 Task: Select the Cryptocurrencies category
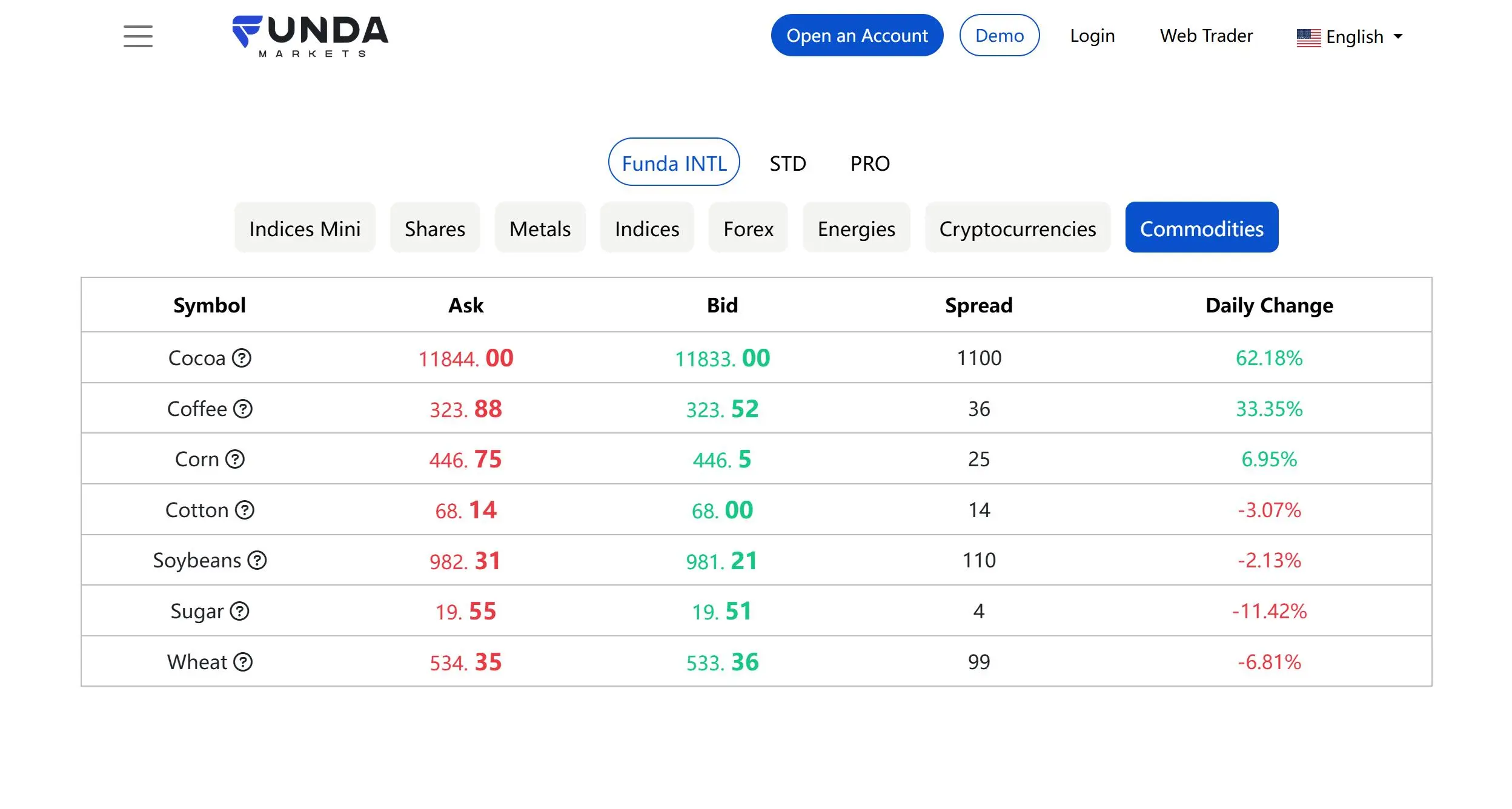[1018, 228]
